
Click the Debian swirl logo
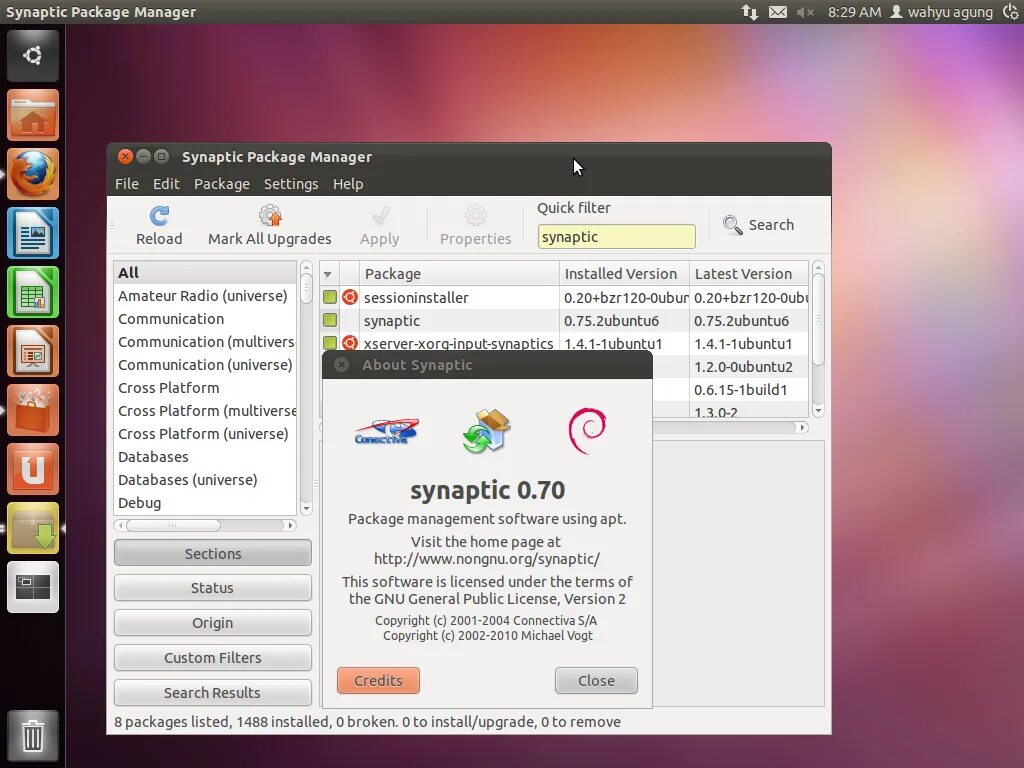click(x=587, y=430)
